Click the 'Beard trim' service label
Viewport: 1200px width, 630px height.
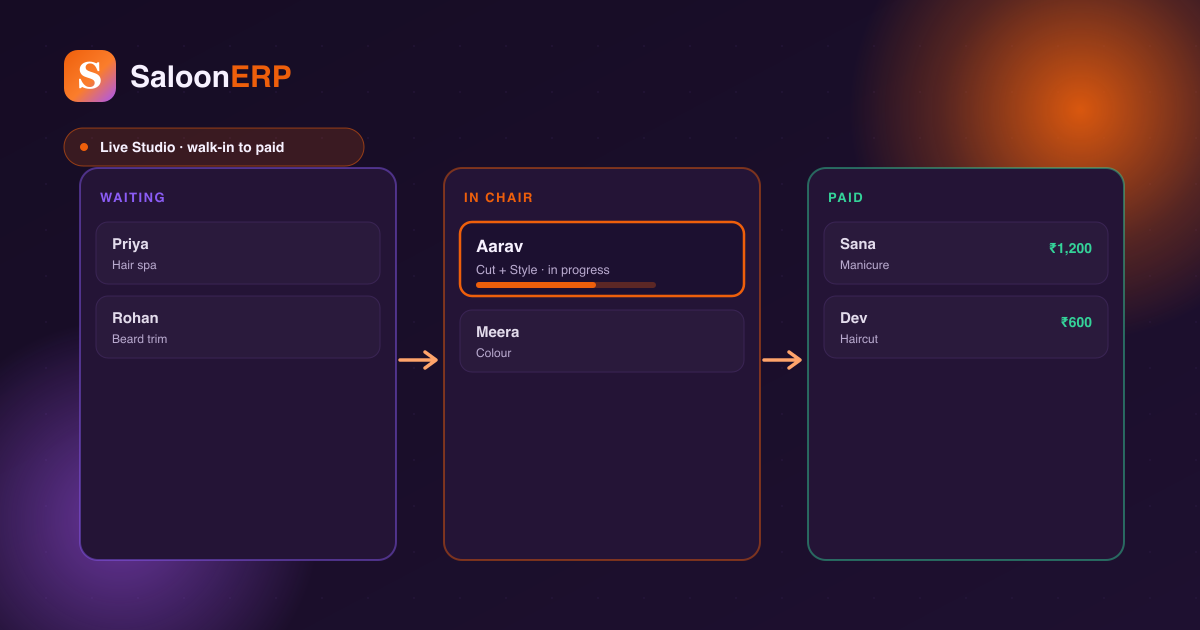[x=140, y=339]
